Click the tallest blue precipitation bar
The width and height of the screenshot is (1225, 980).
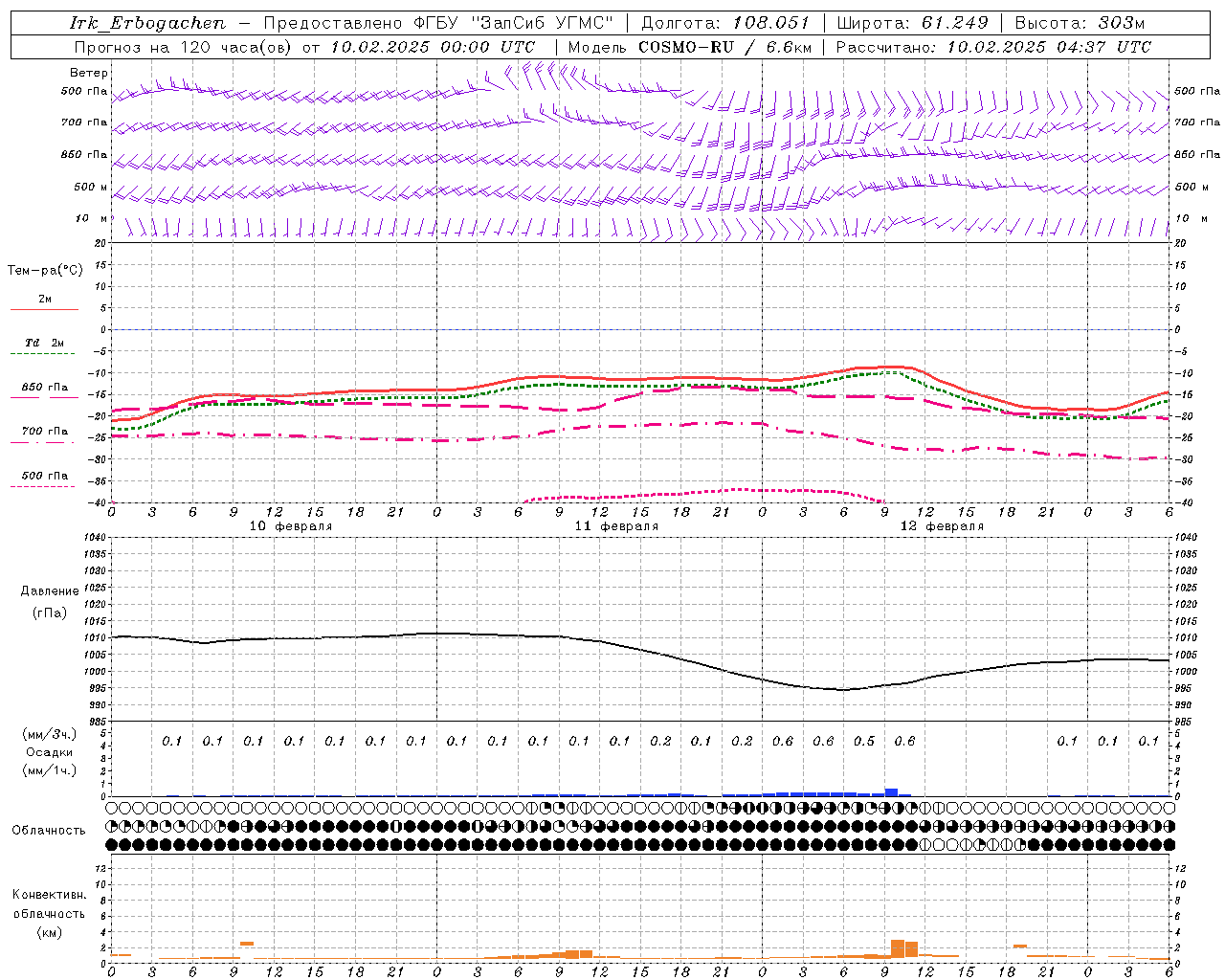pyautogui.click(x=891, y=792)
